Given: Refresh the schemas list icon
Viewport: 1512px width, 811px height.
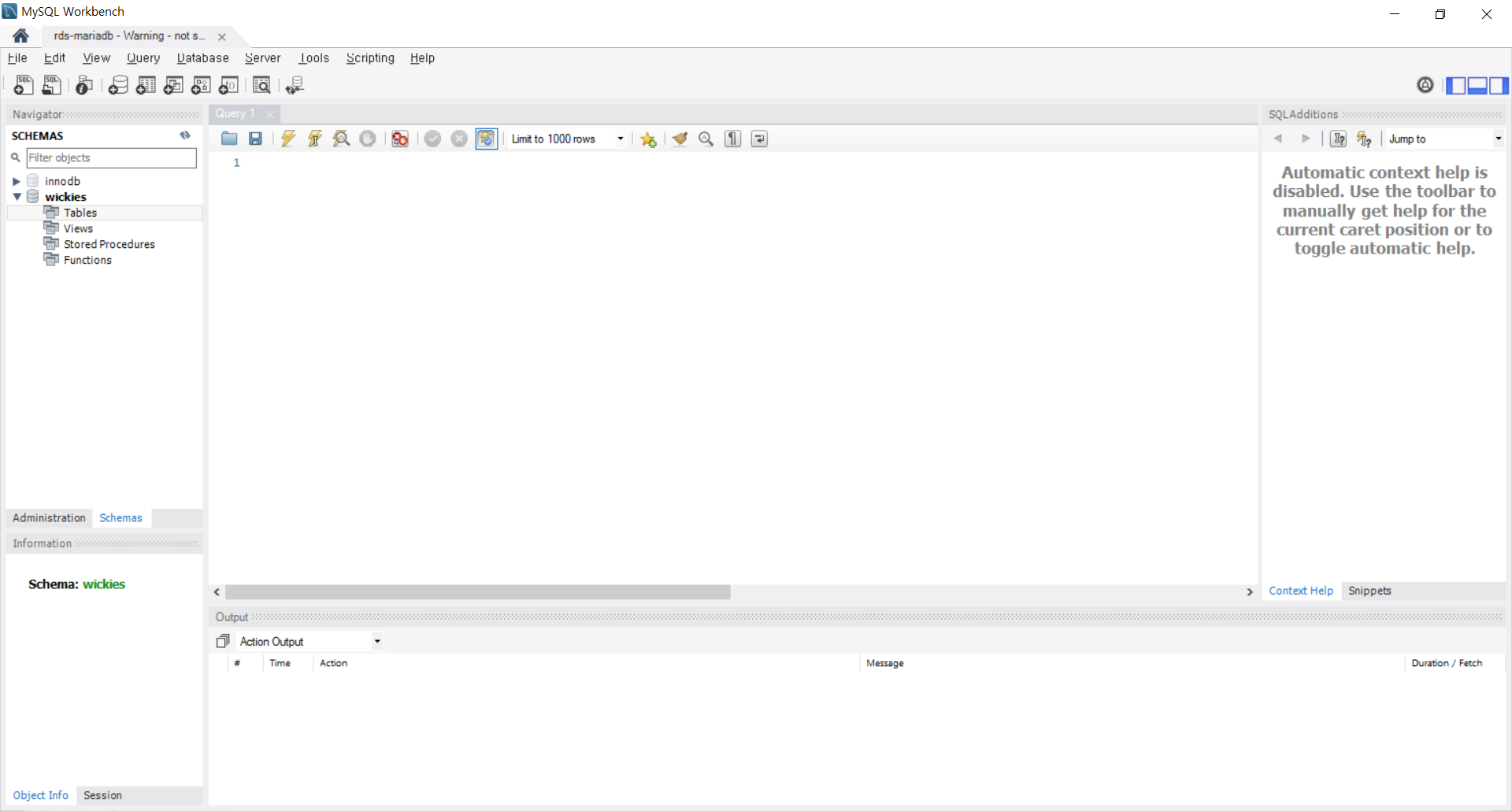Looking at the screenshot, I should (185, 135).
